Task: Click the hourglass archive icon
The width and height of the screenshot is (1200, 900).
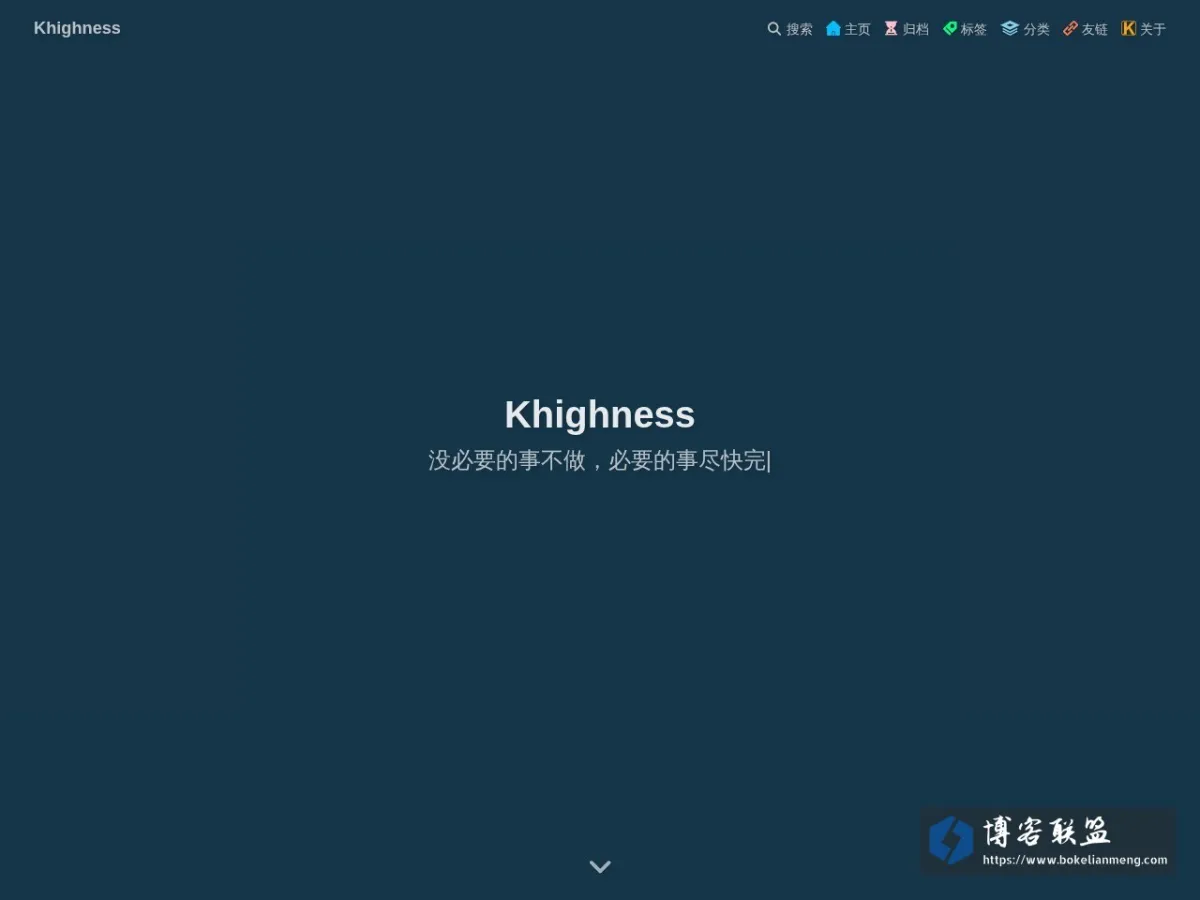Action: (891, 29)
